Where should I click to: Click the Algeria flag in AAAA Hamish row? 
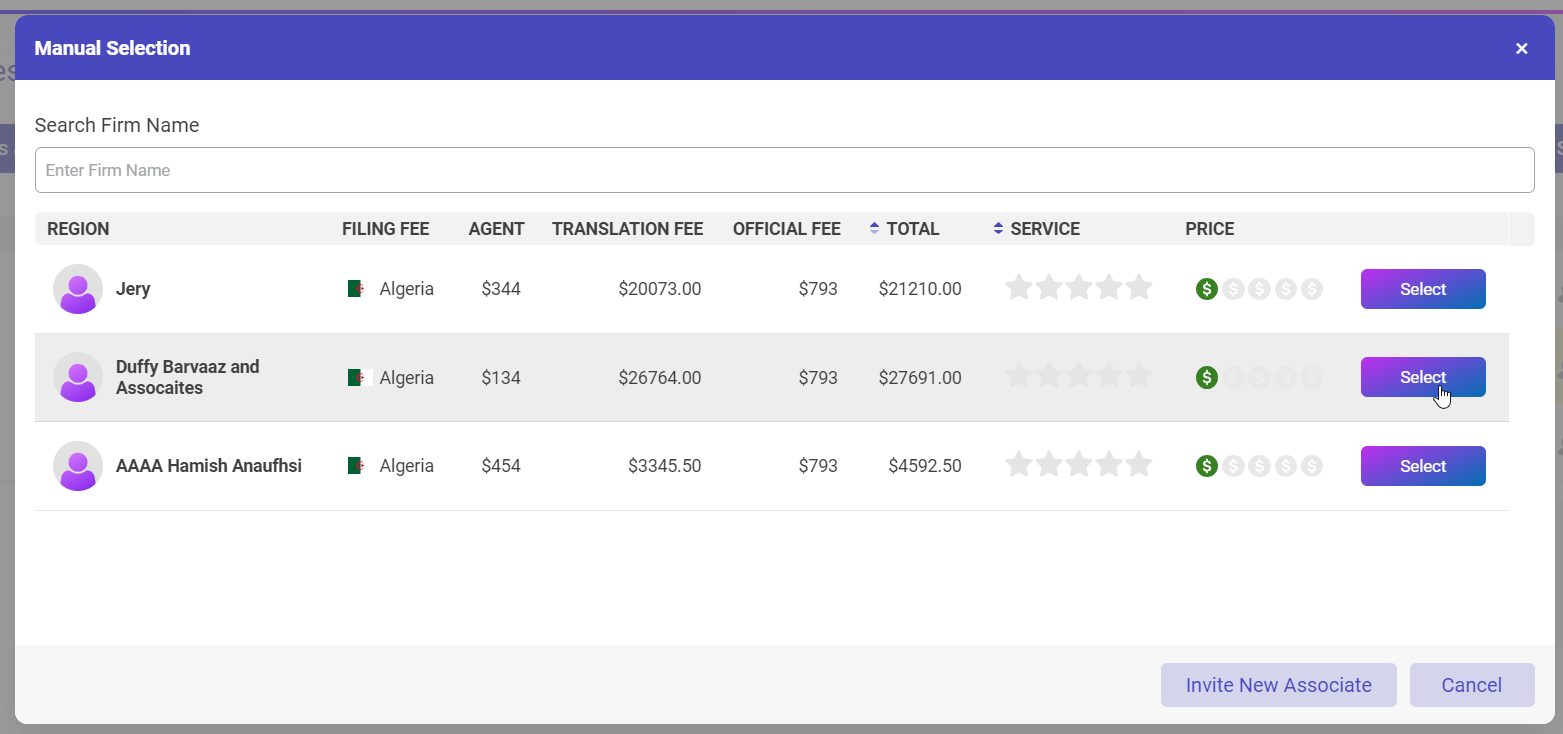click(357, 466)
